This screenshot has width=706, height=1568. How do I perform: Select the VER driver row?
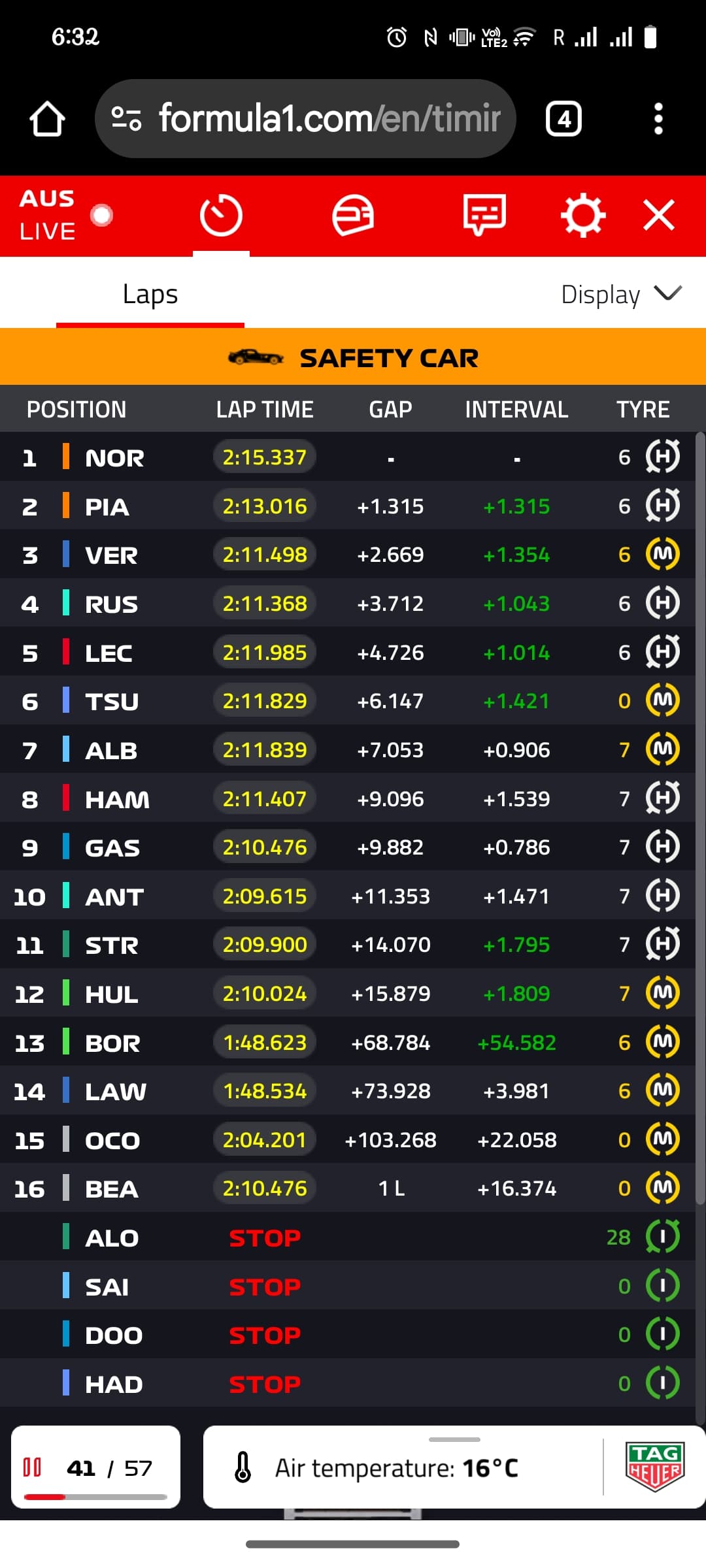[348, 554]
